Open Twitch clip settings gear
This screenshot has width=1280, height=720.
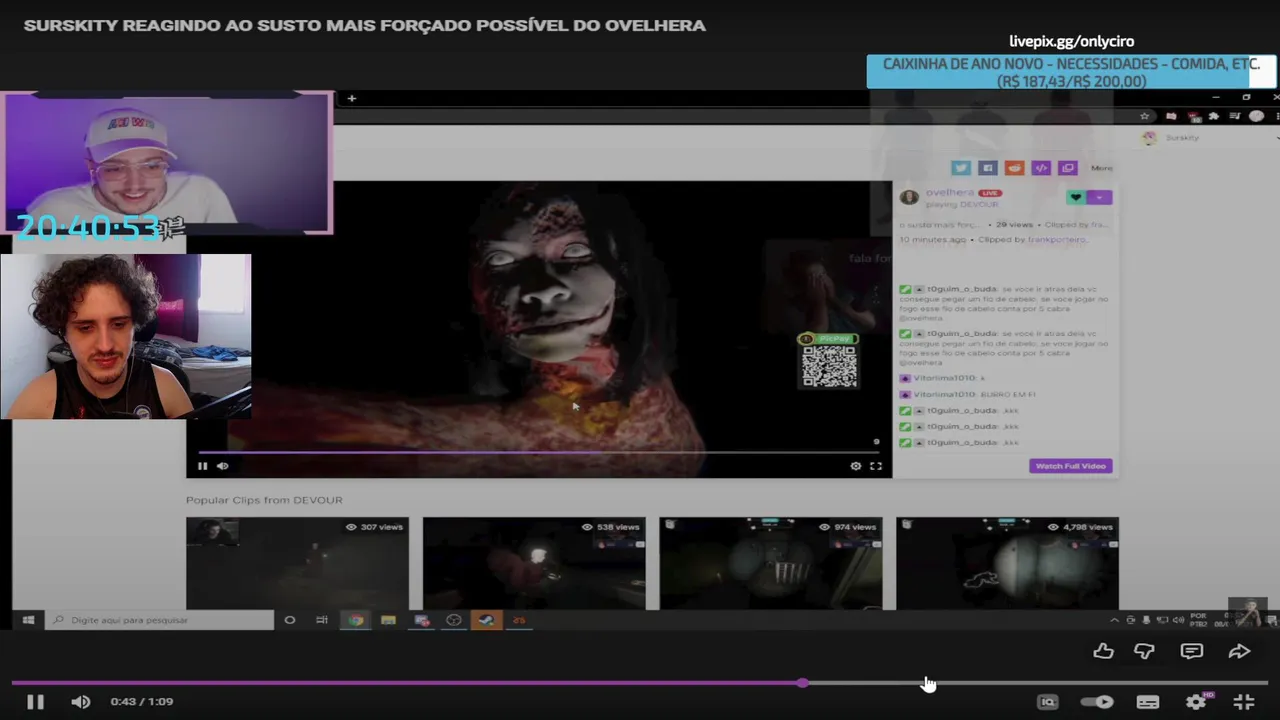pyautogui.click(x=855, y=466)
